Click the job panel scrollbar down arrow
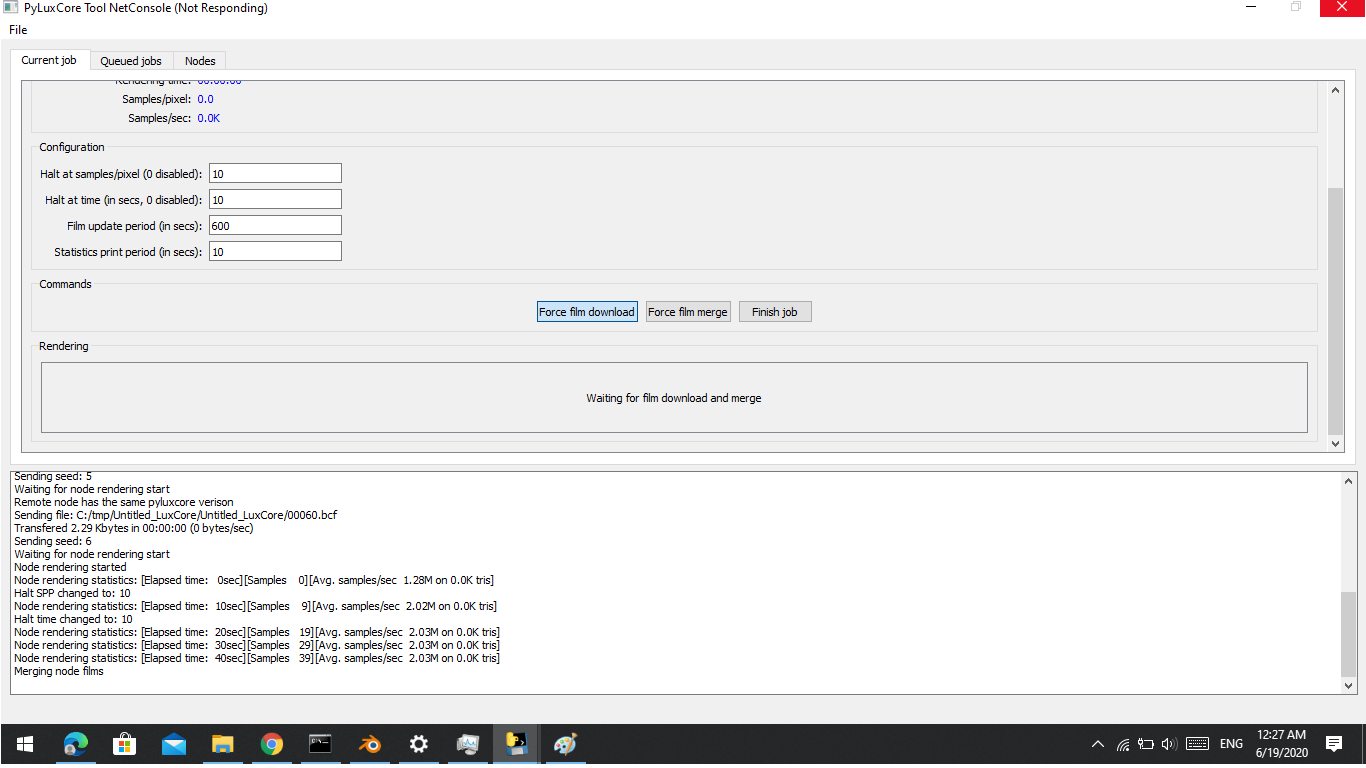 tap(1335, 442)
